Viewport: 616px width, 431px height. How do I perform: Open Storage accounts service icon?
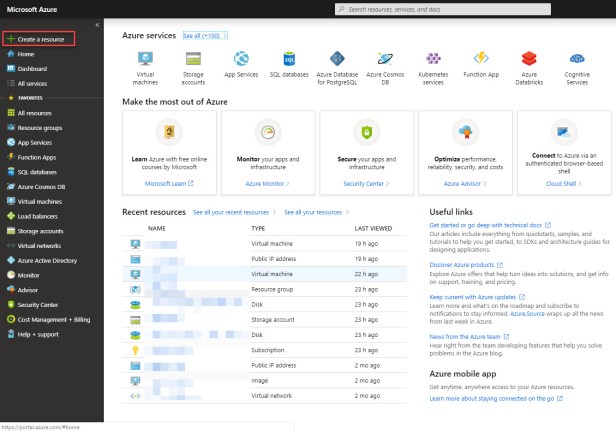[x=193, y=59]
